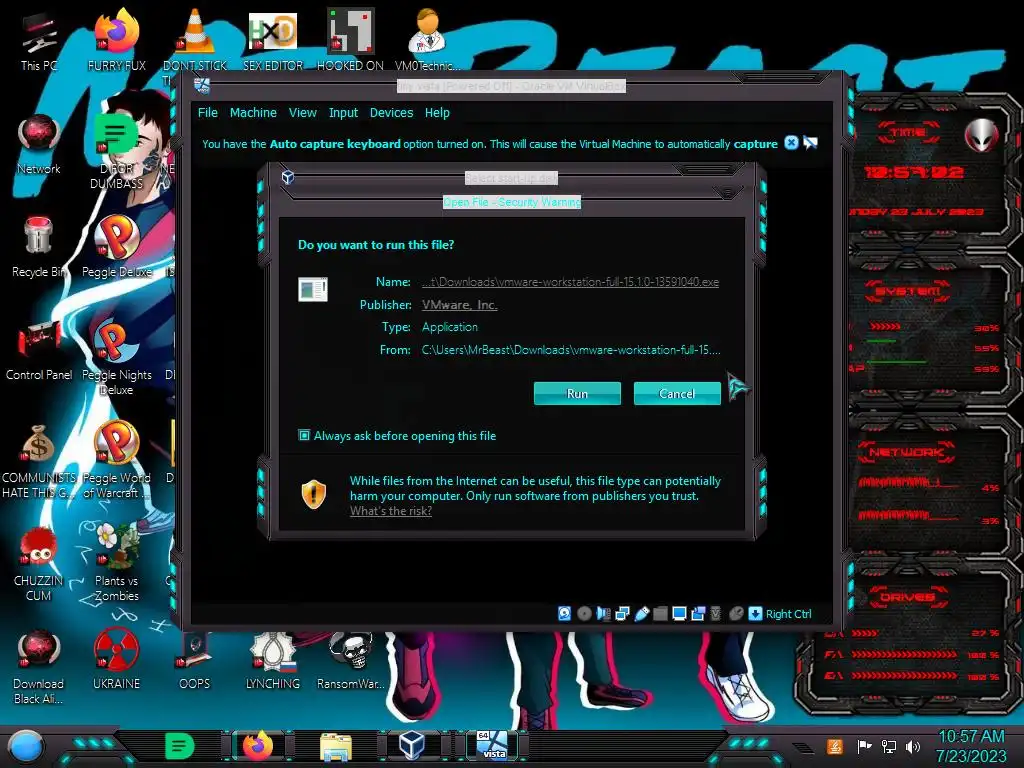This screenshot has height=768, width=1024.
Task: Select the Plants vs Zombies desktop icon
Action: click(116, 563)
